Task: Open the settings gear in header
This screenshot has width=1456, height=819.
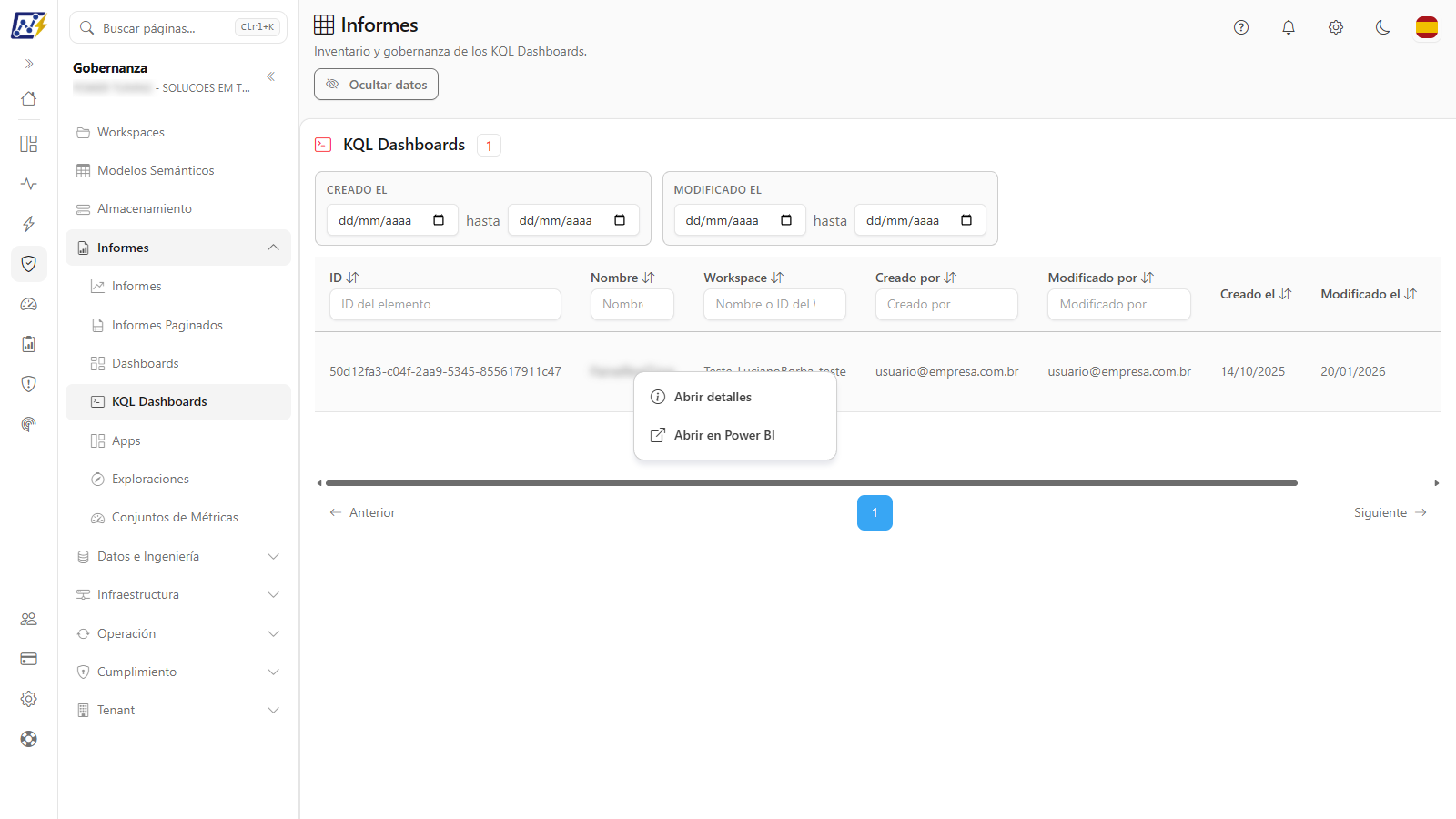Action: (x=1336, y=27)
